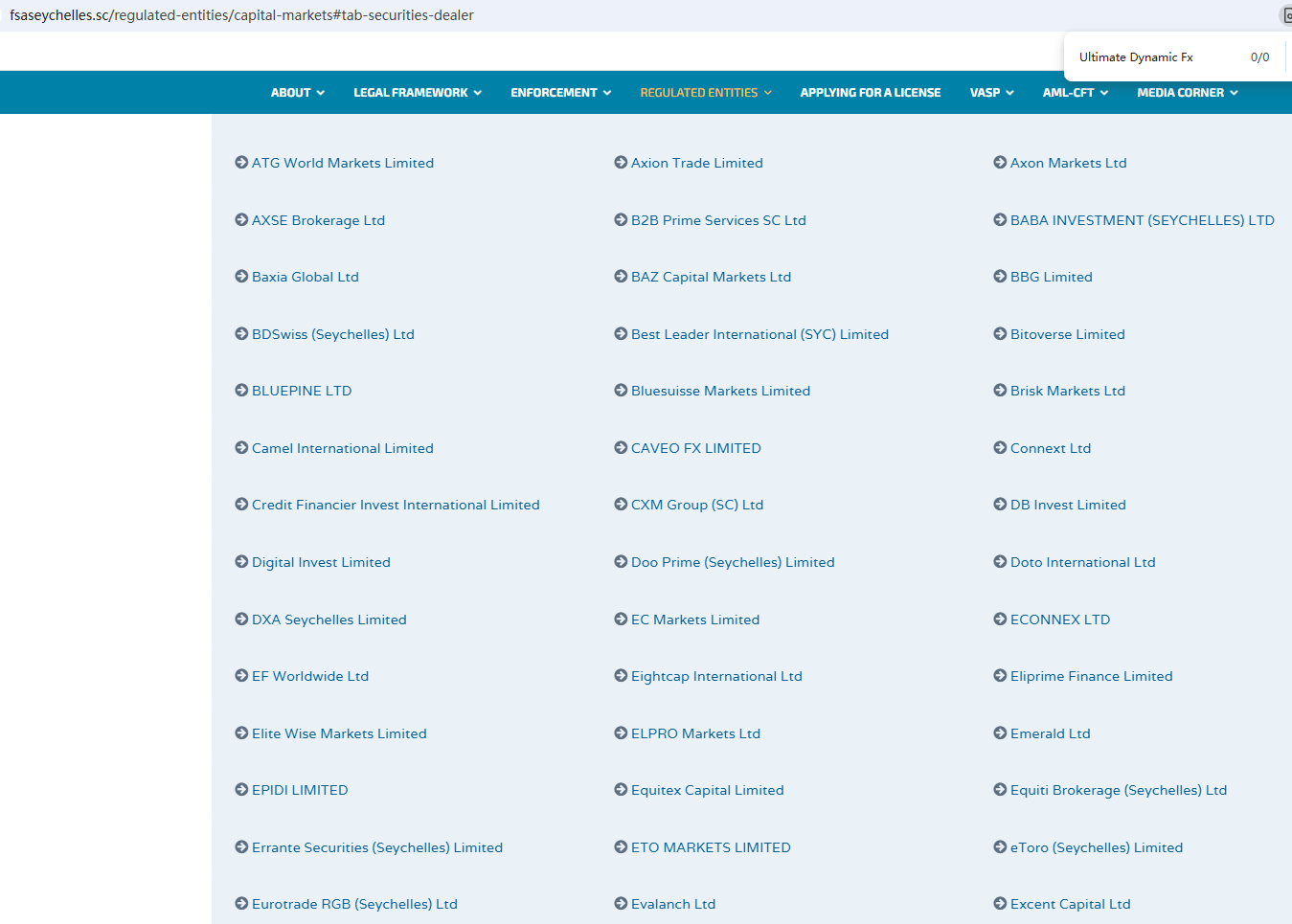Expand the VASP dropdown menu
The height and width of the screenshot is (924, 1292).
[x=991, y=93]
